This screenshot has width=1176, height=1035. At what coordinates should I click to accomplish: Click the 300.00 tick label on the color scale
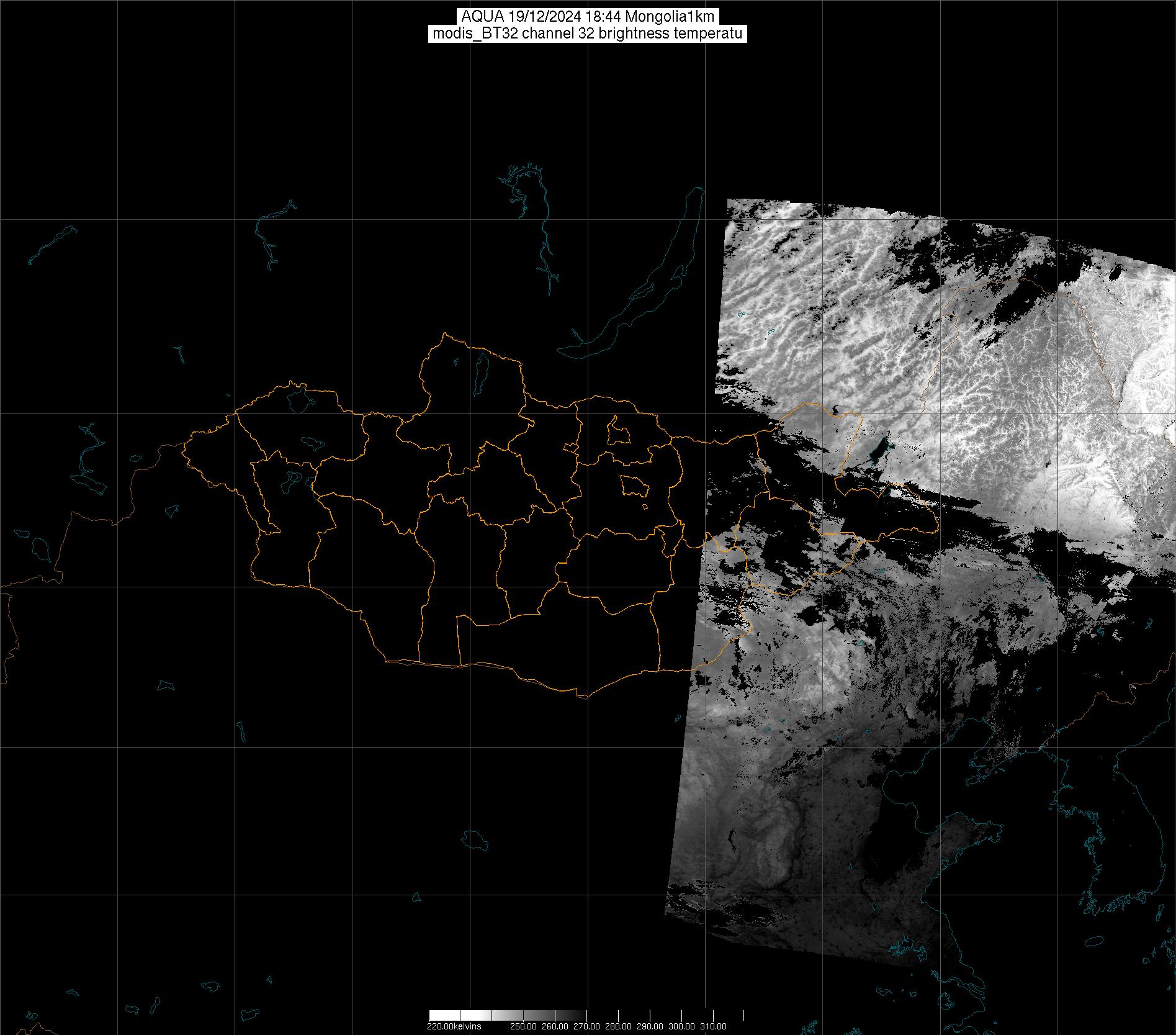(x=682, y=1026)
